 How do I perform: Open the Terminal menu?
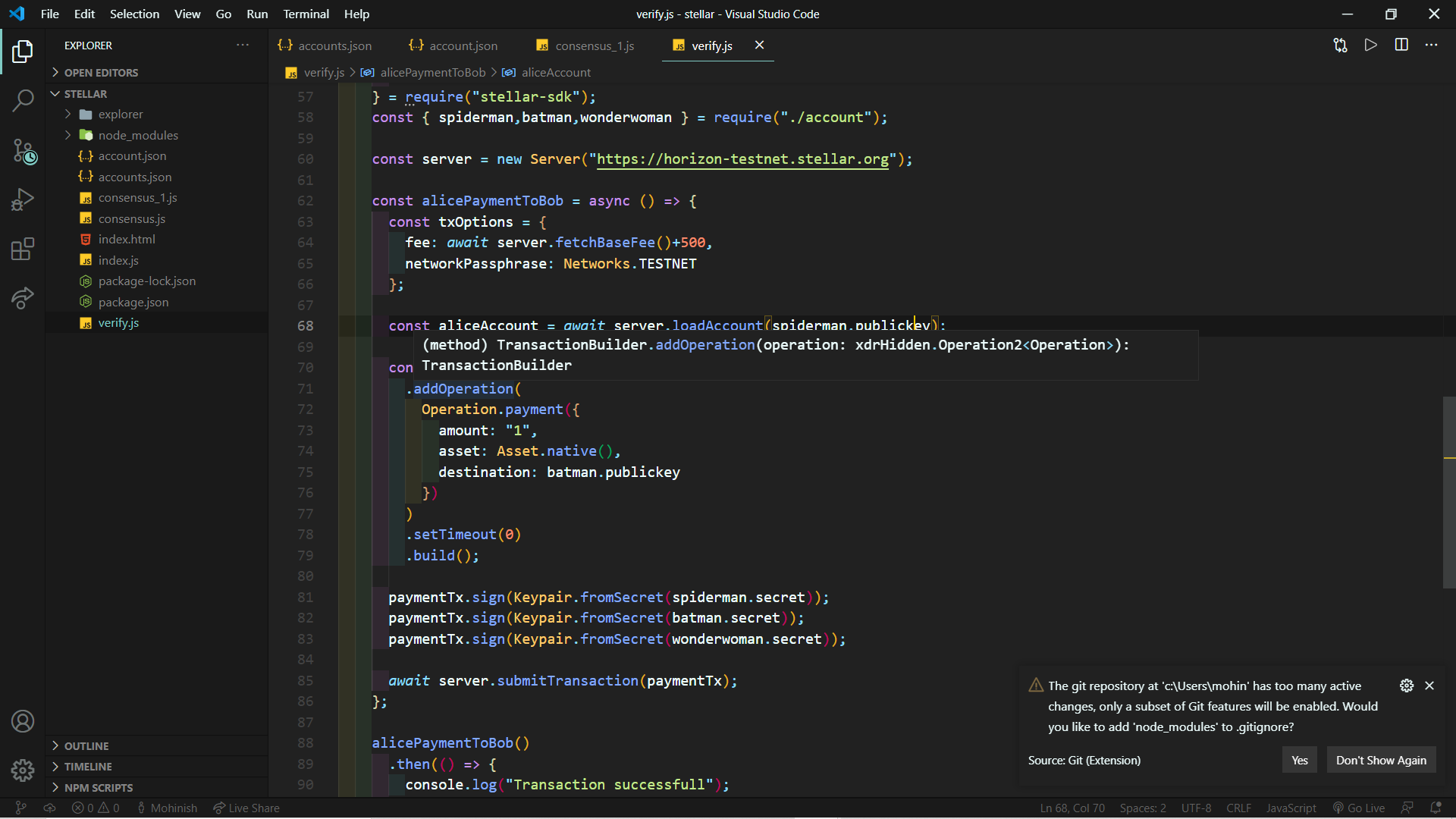tap(306, 14)
